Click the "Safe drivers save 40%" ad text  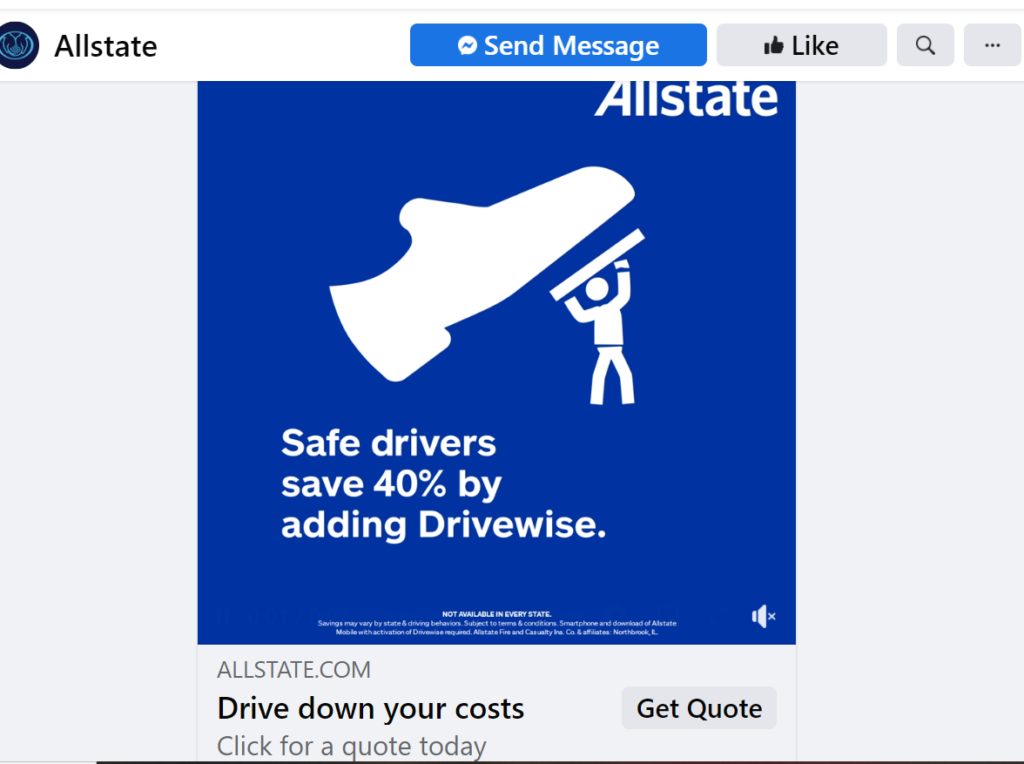pyautogui.click(x=443, y=484)
